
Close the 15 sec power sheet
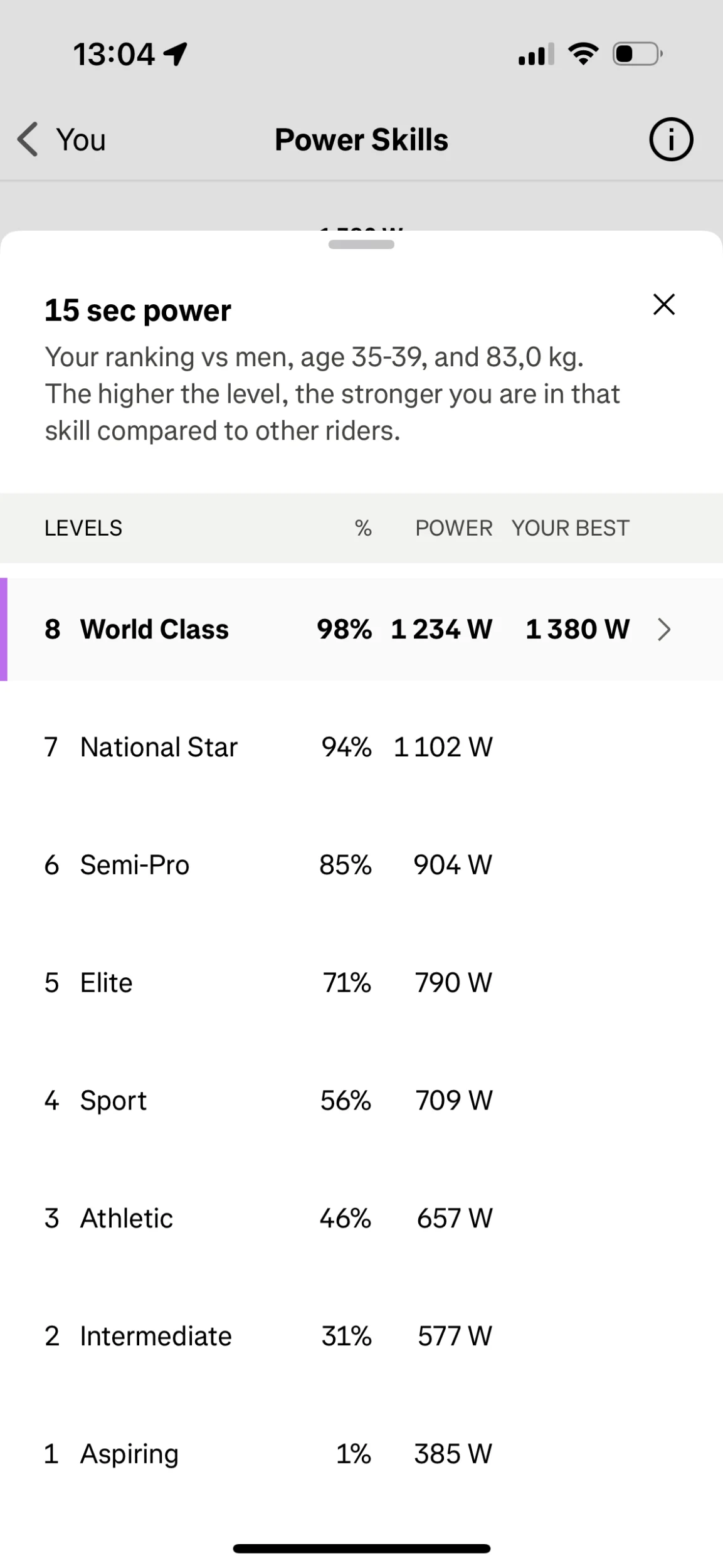pyautogui.click(x=663, y=305)
